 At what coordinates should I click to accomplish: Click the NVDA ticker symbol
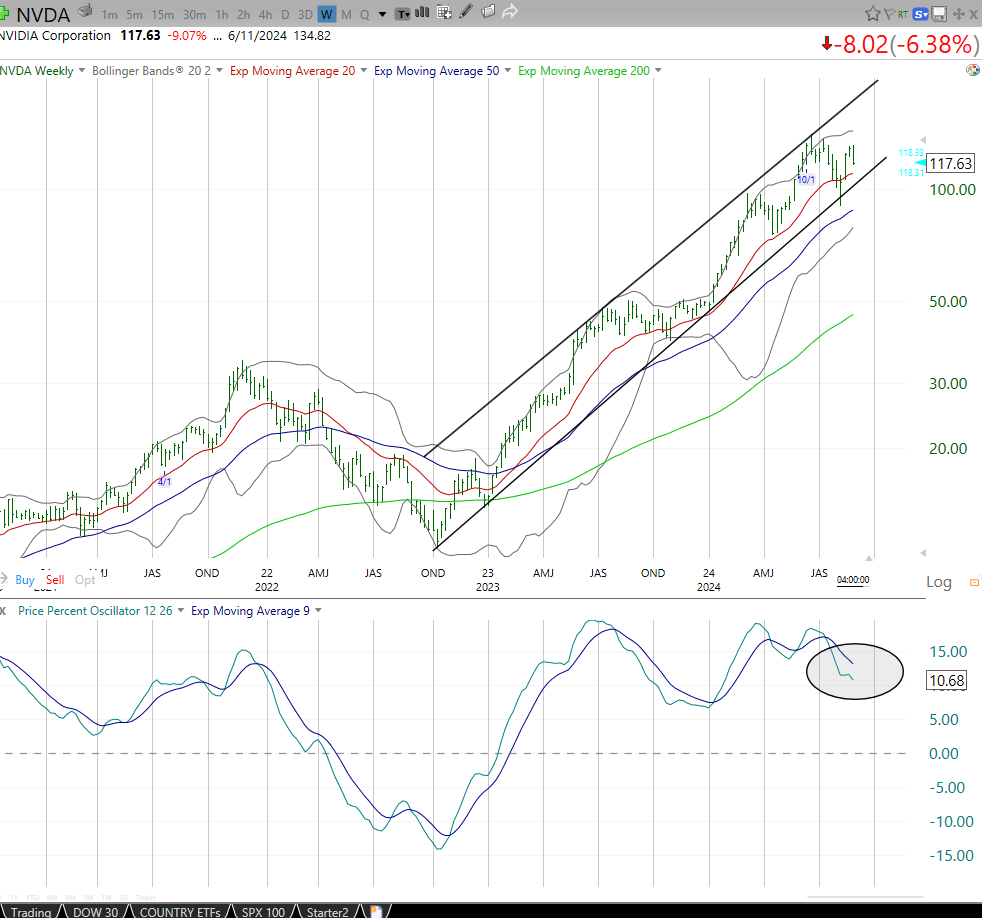pyautogui.click(x=43, y=14)
